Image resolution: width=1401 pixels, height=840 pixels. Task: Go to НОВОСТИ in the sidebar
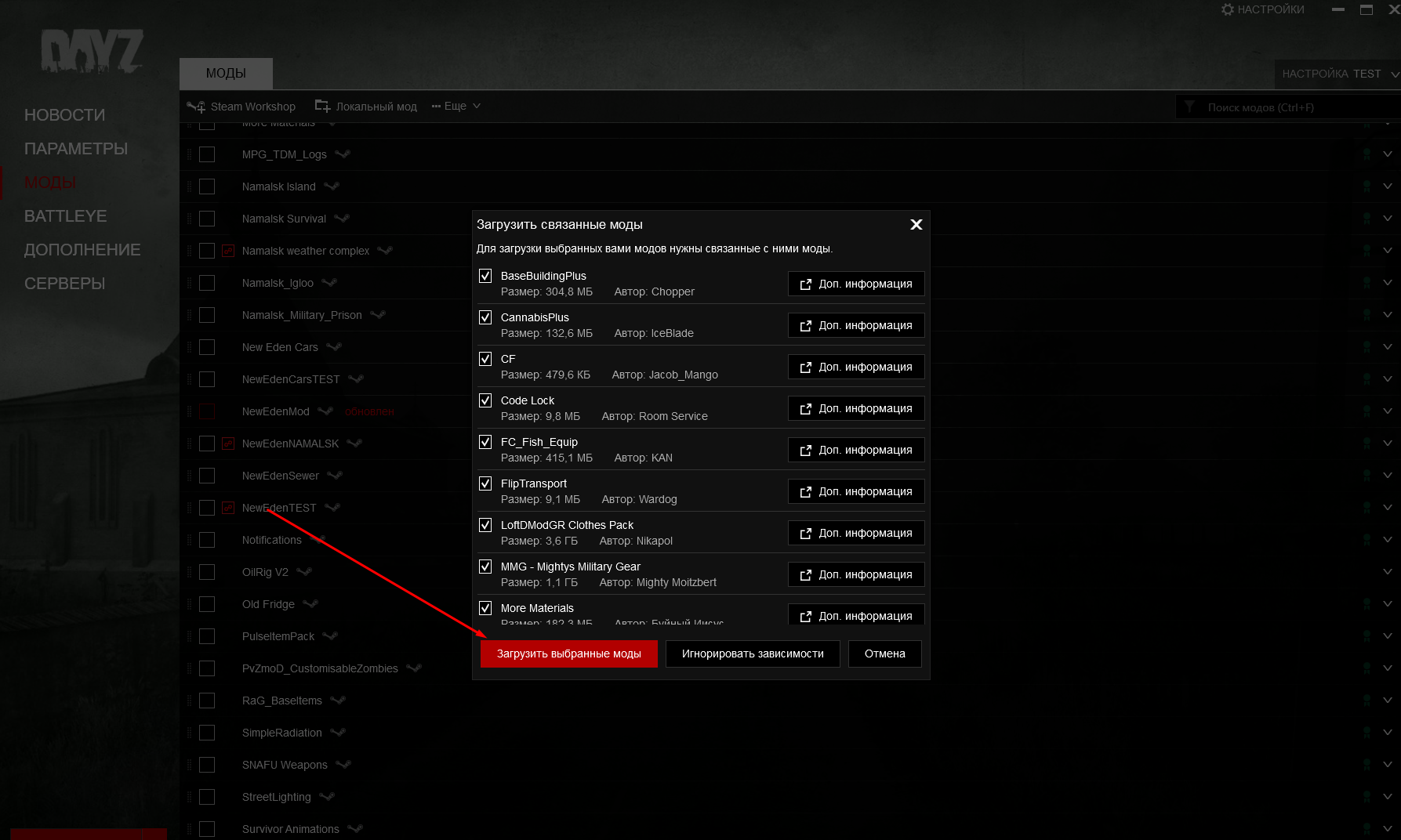(x=64, y=115)
